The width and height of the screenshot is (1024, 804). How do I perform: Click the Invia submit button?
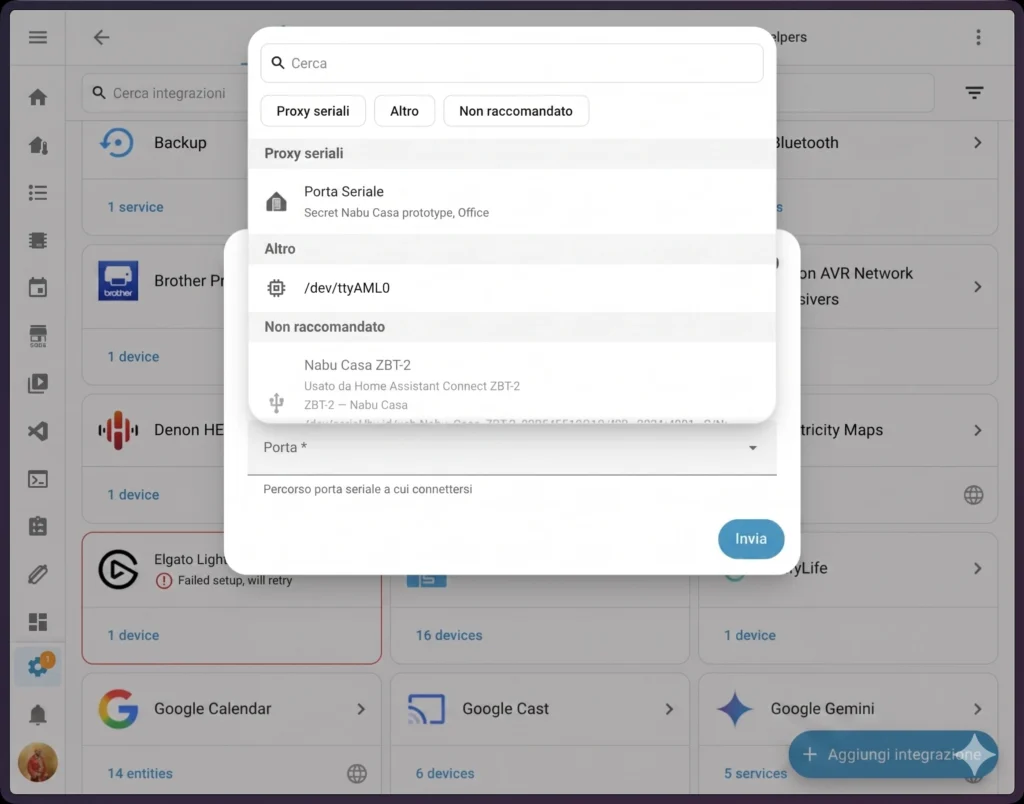[751, 539]
